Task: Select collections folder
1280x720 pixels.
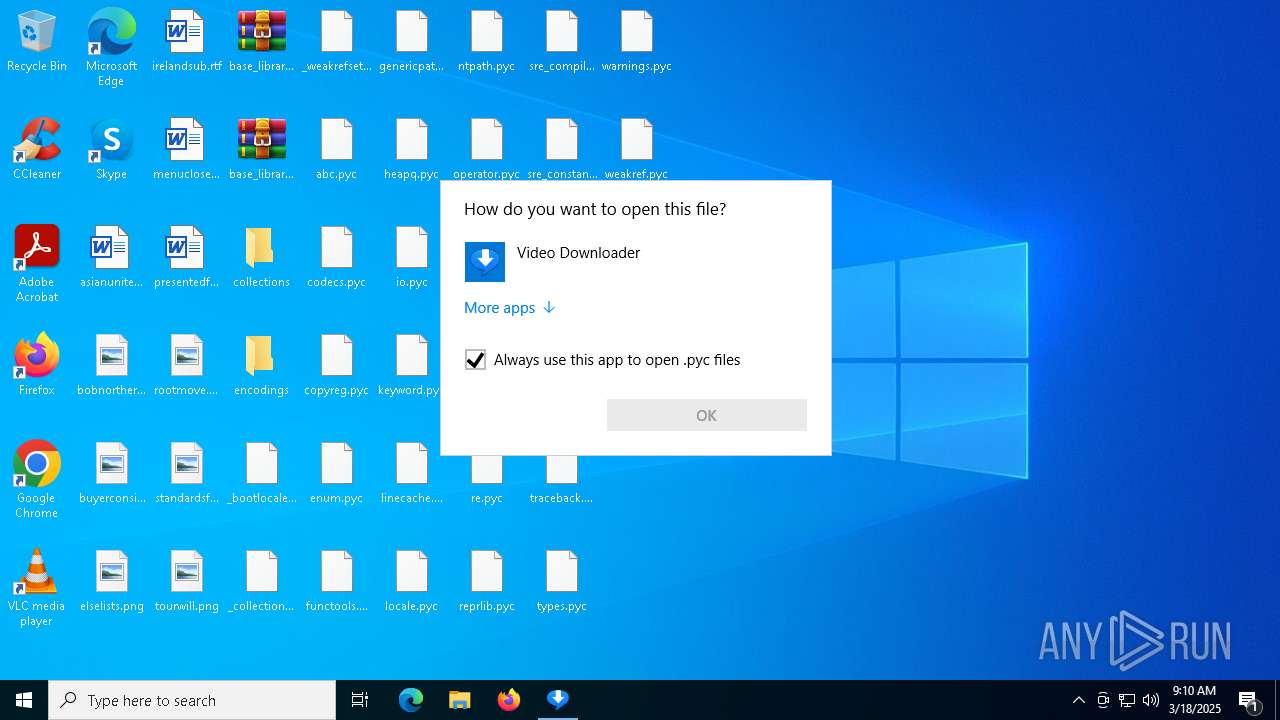Action: pos(262,258)
